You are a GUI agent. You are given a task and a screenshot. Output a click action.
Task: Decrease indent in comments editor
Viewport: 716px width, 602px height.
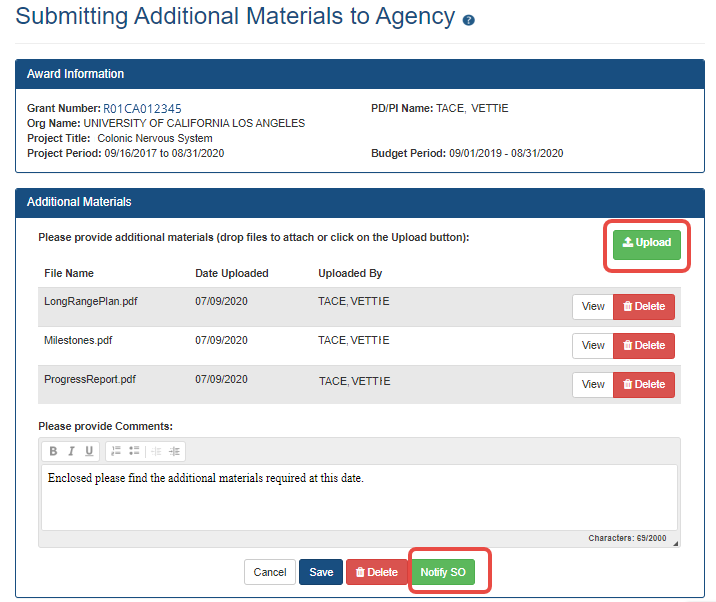156,451
